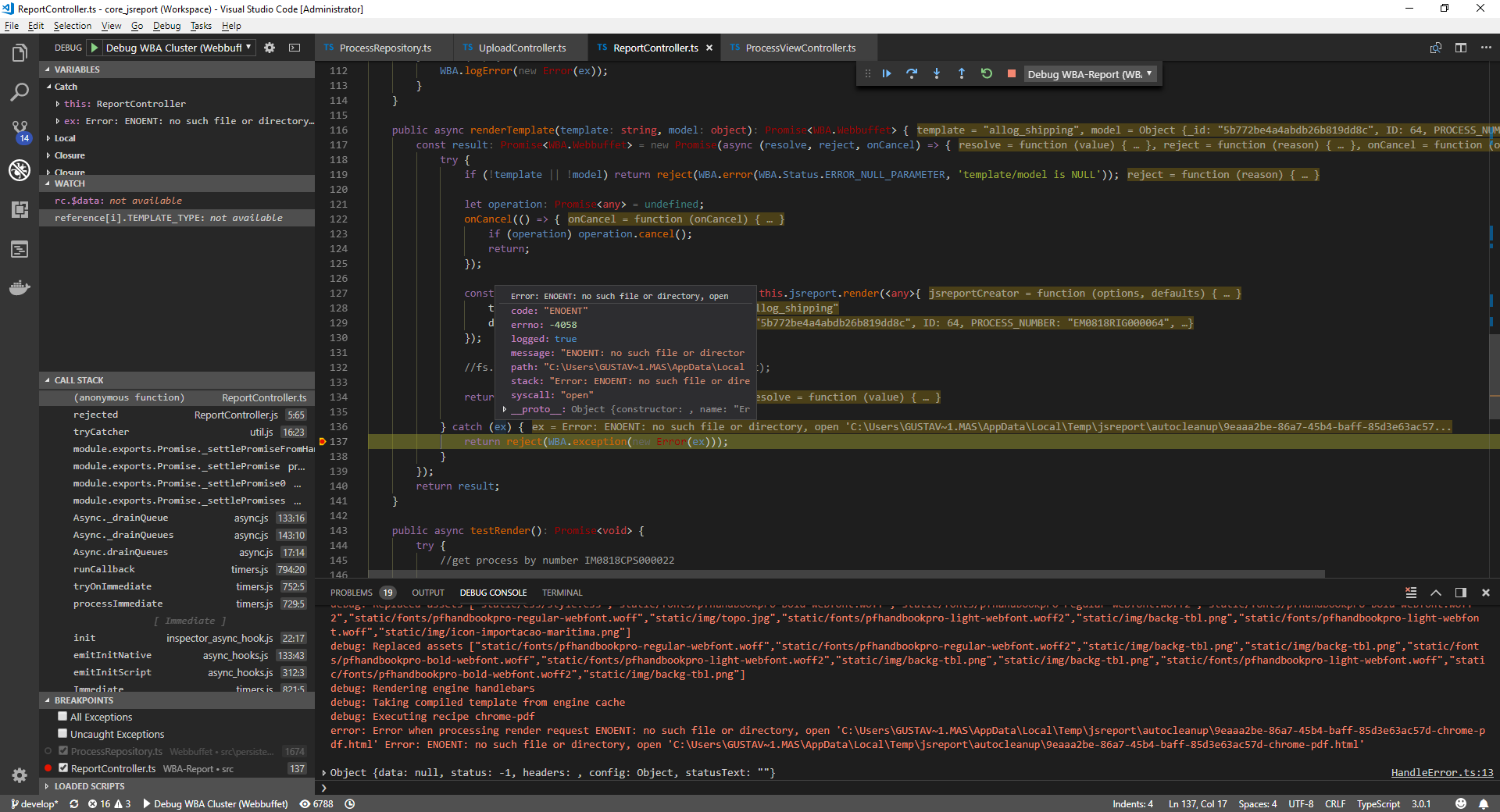Click the HandleError.ts:13 link

point(1441,772)
